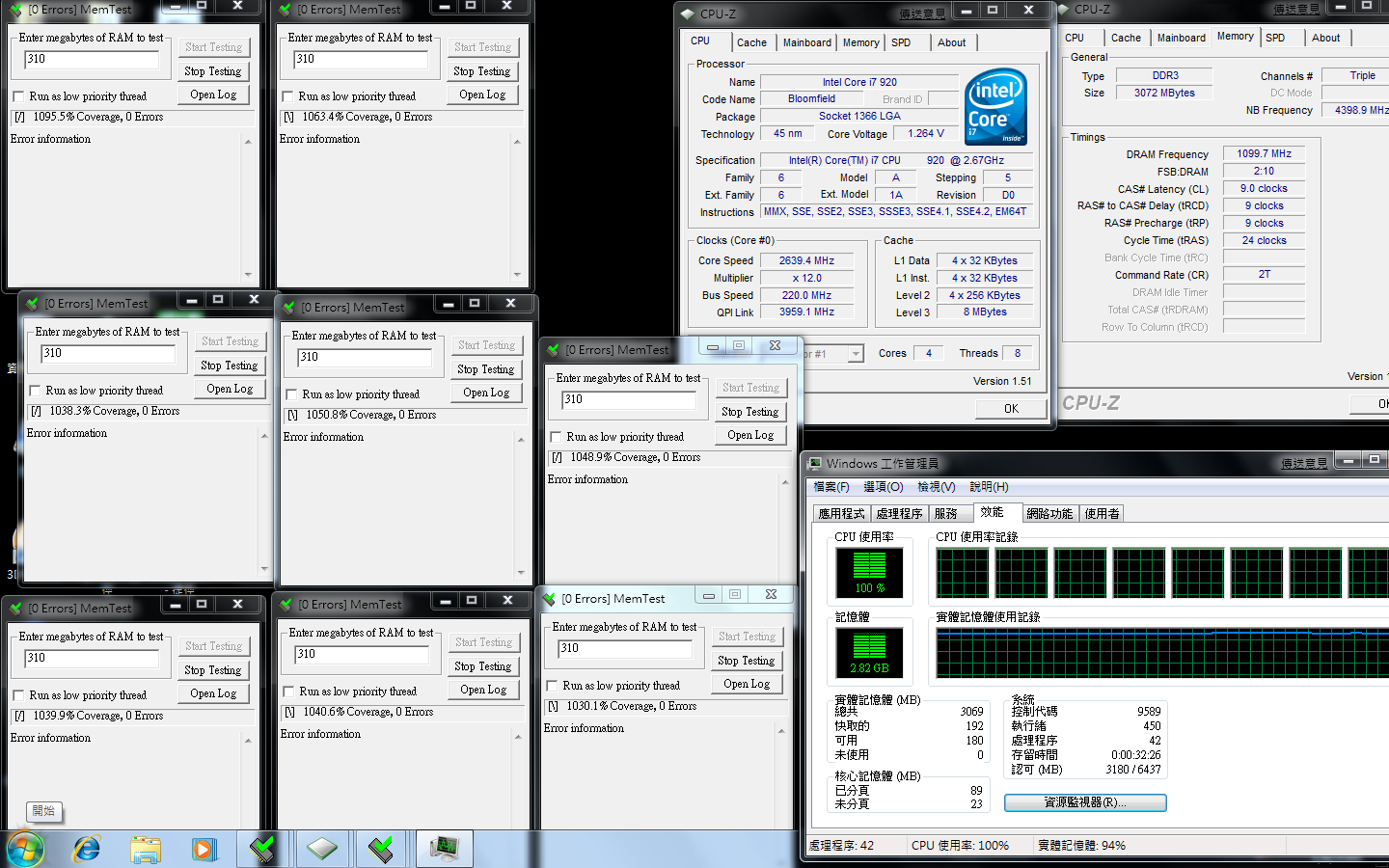The width and height of the screenshot is (1389, 868).
Task: Switch to 處理程序 tab in Task Manager
Action: [899, 514]
